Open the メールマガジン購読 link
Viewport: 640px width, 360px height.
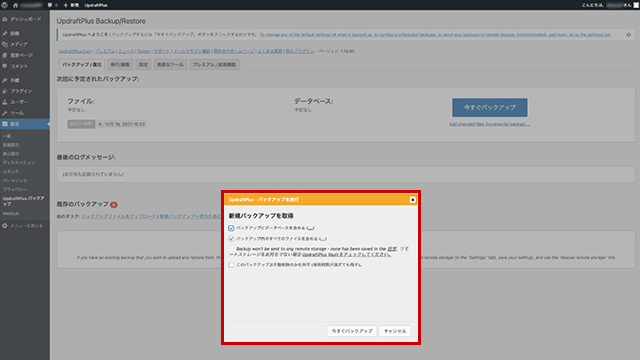pos(192,51)
